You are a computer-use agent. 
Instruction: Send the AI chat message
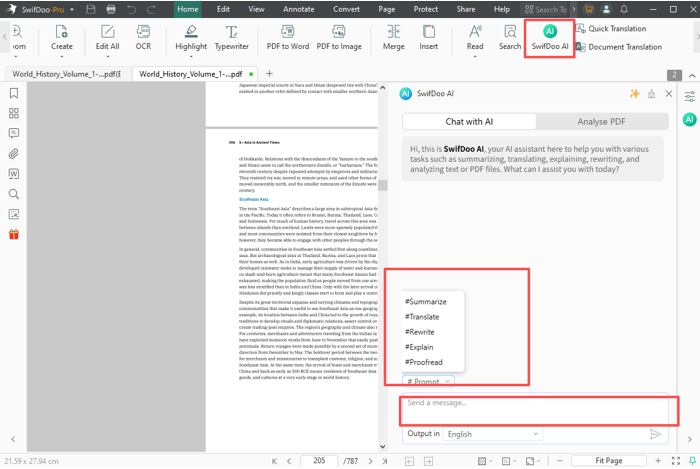(x=655, y=434)
